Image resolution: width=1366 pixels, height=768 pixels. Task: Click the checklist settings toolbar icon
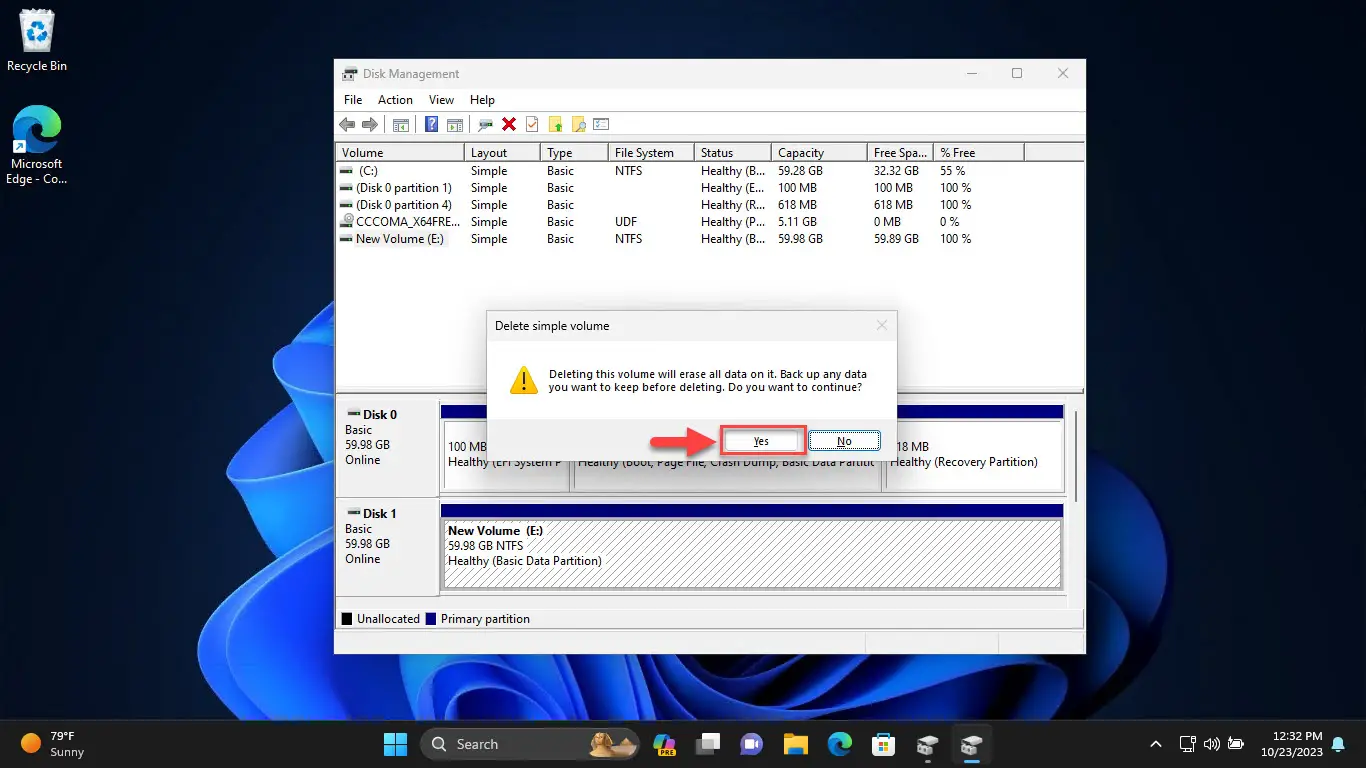click(x=601, y=125)
